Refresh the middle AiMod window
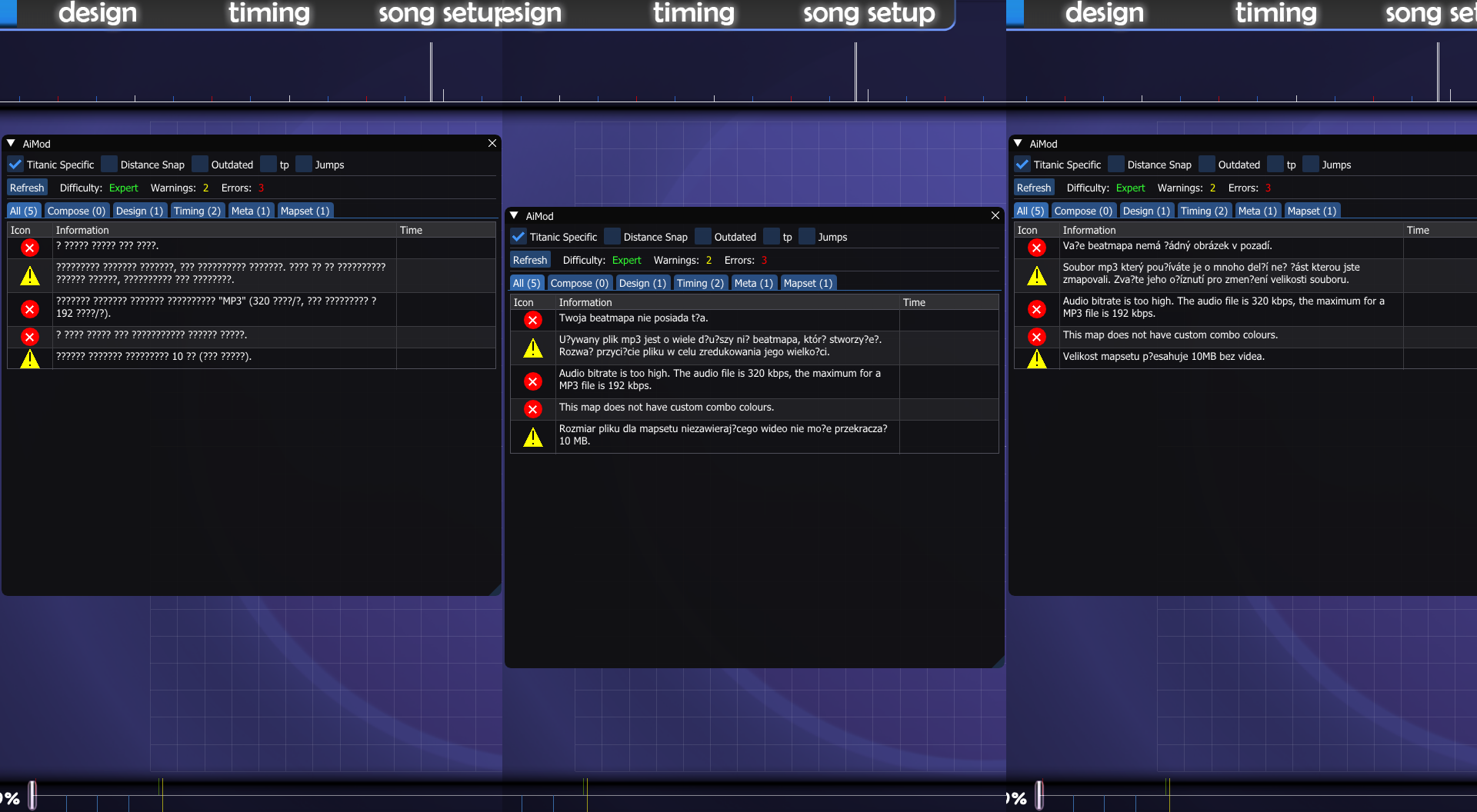Viewport: 1477px width, 812px height. click(530, 260)
